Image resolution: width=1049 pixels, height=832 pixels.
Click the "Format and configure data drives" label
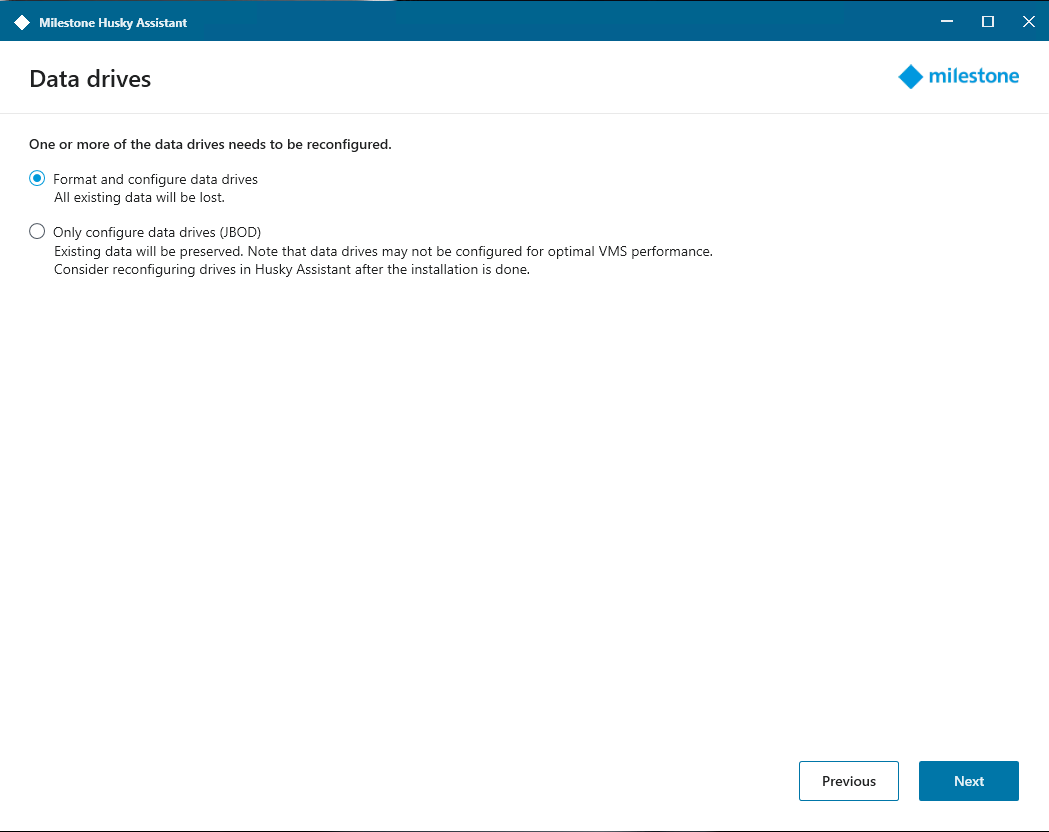155,180
